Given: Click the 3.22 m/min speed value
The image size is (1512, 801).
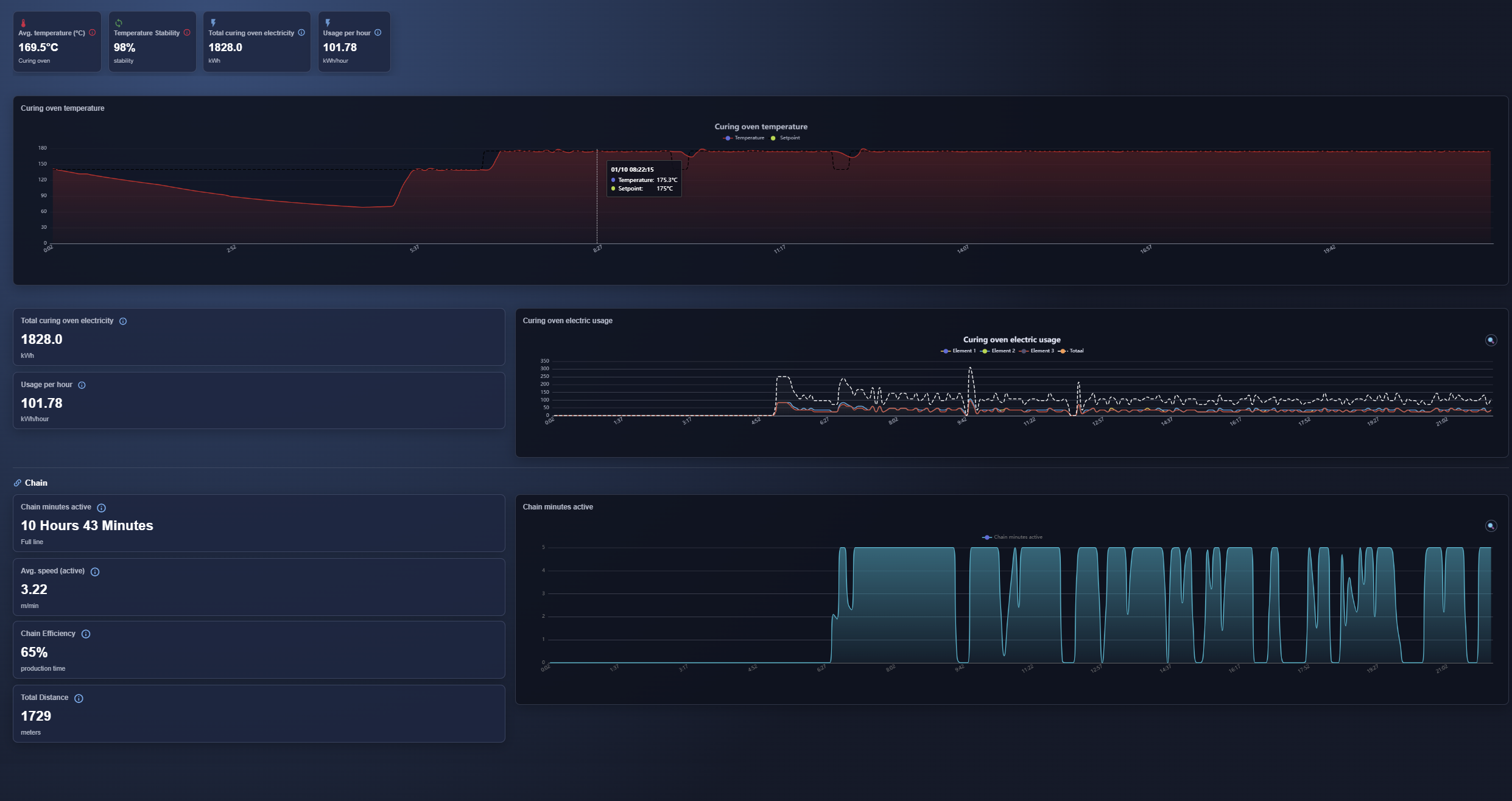Looking at the screenshot, I should (34, 590).
